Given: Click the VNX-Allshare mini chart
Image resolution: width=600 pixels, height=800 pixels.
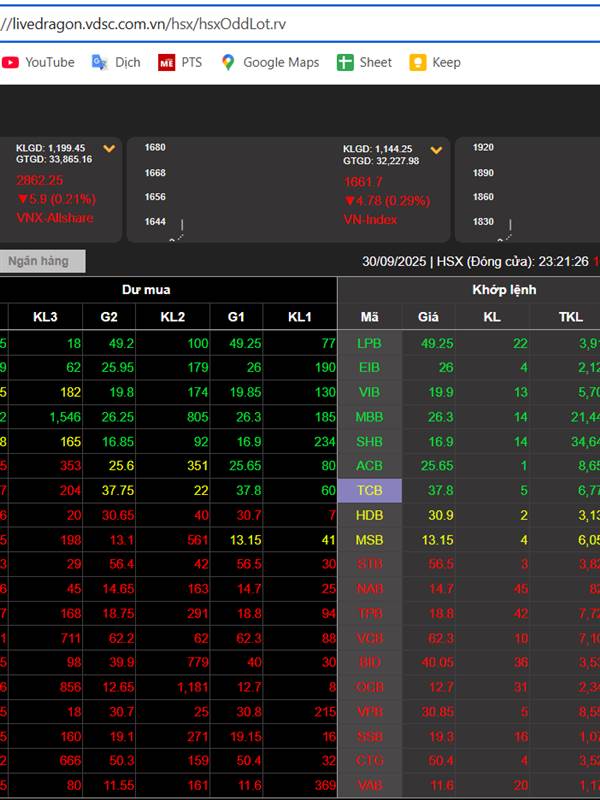Looking at the screenshot, I should (190, 190).
